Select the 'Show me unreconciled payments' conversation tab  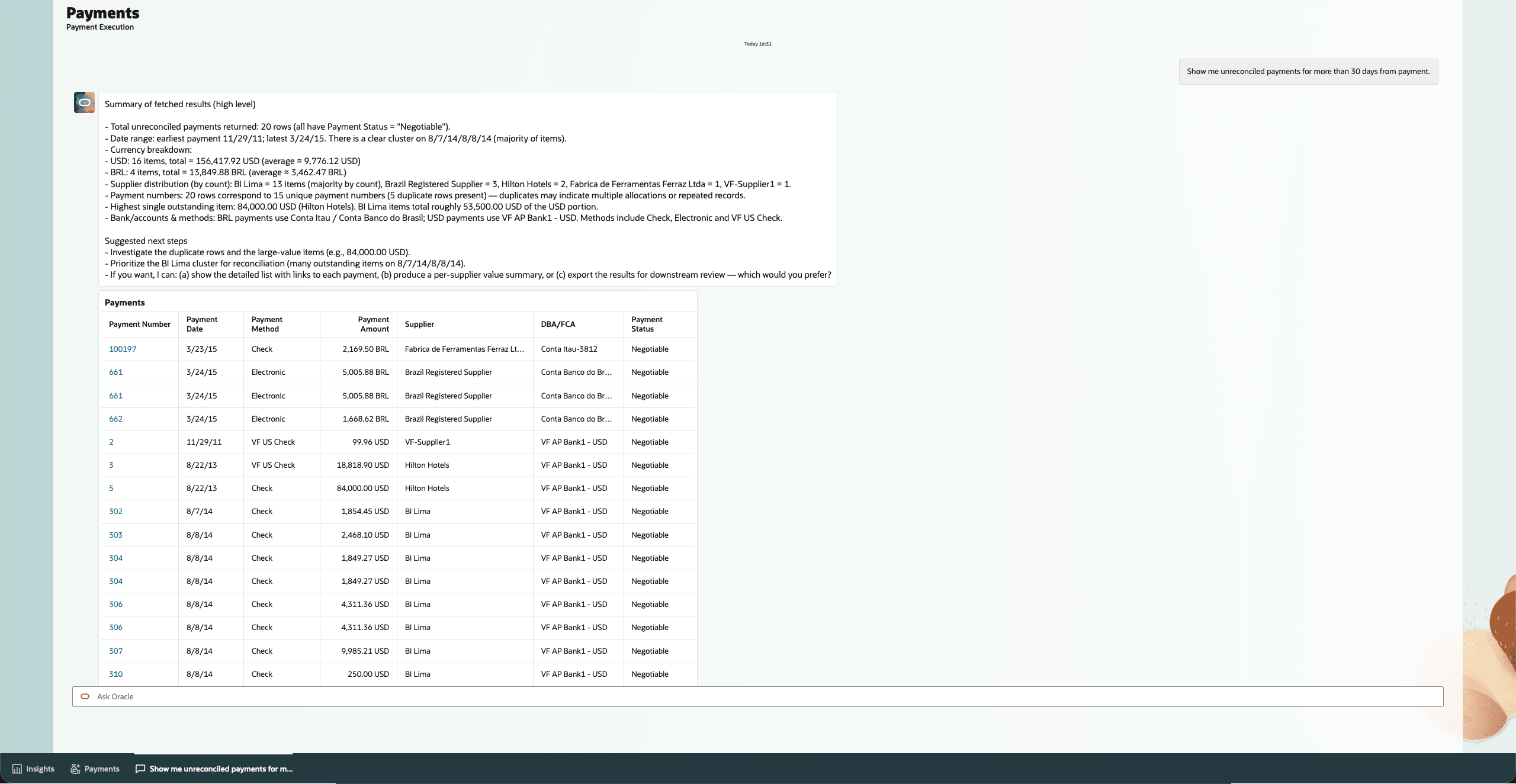(x=214, y=769)
